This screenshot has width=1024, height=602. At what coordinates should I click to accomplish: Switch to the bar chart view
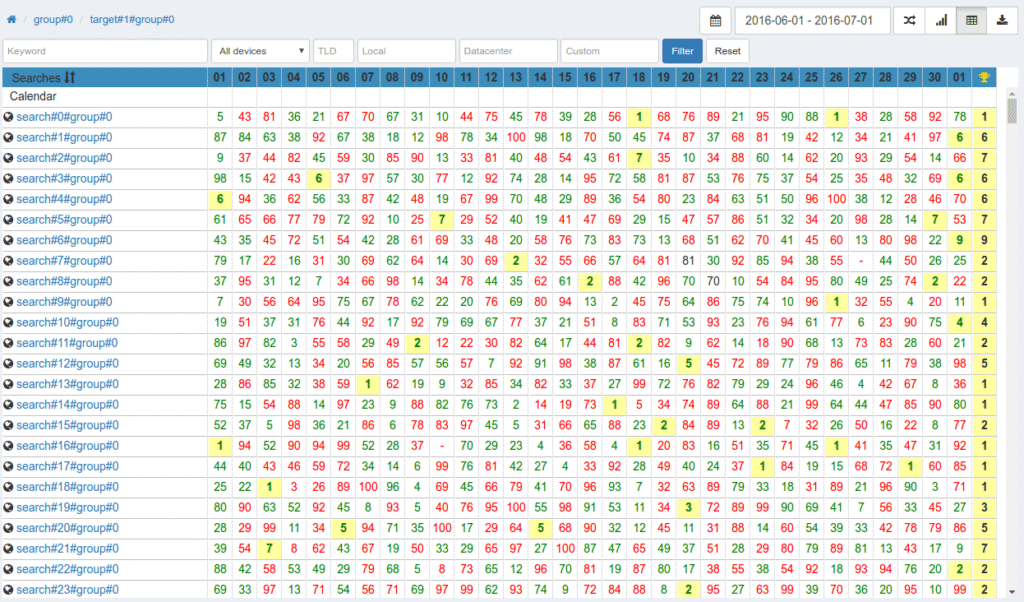pos(941,20)
